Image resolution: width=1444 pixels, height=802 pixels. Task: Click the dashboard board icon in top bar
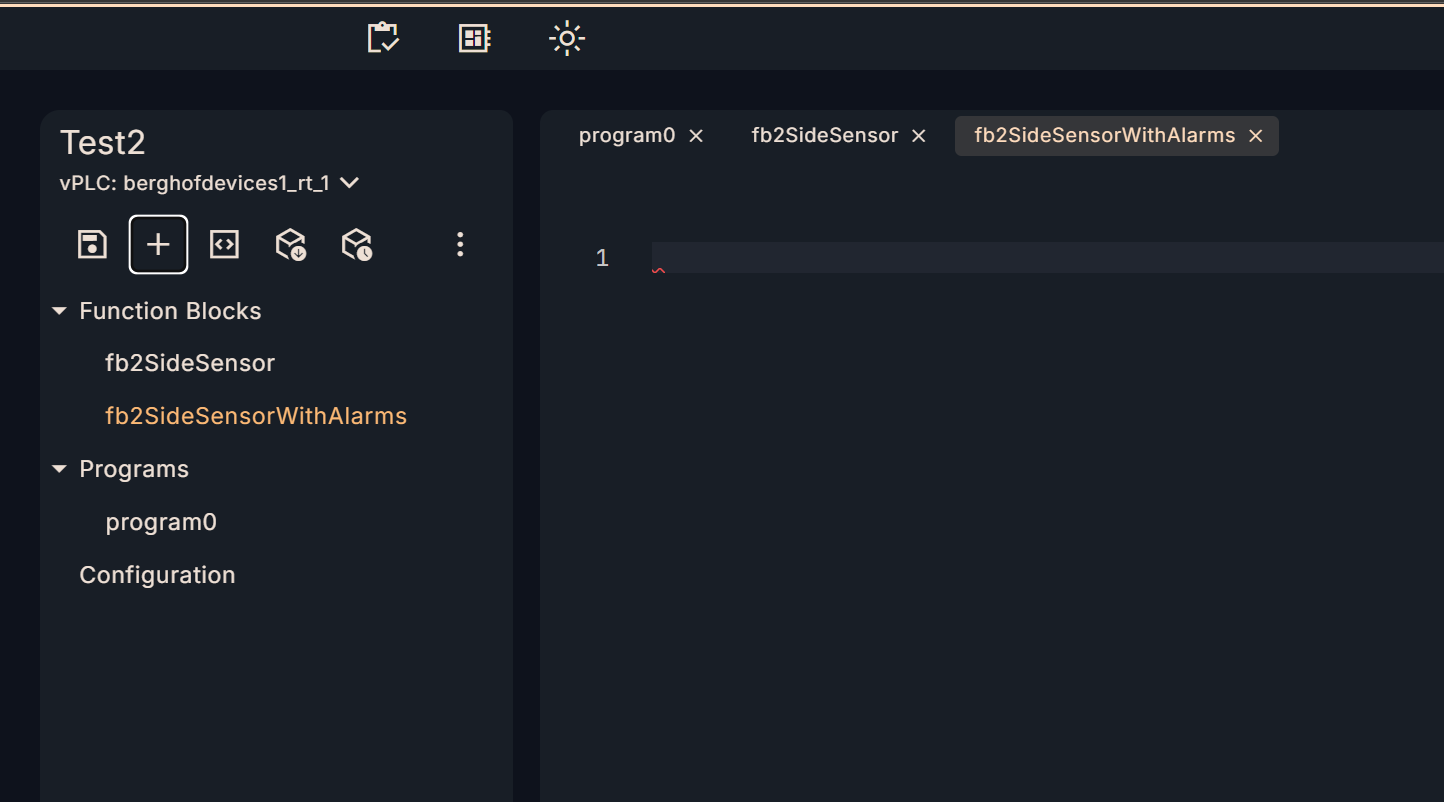pyautogui.click(x=474, y=39)
